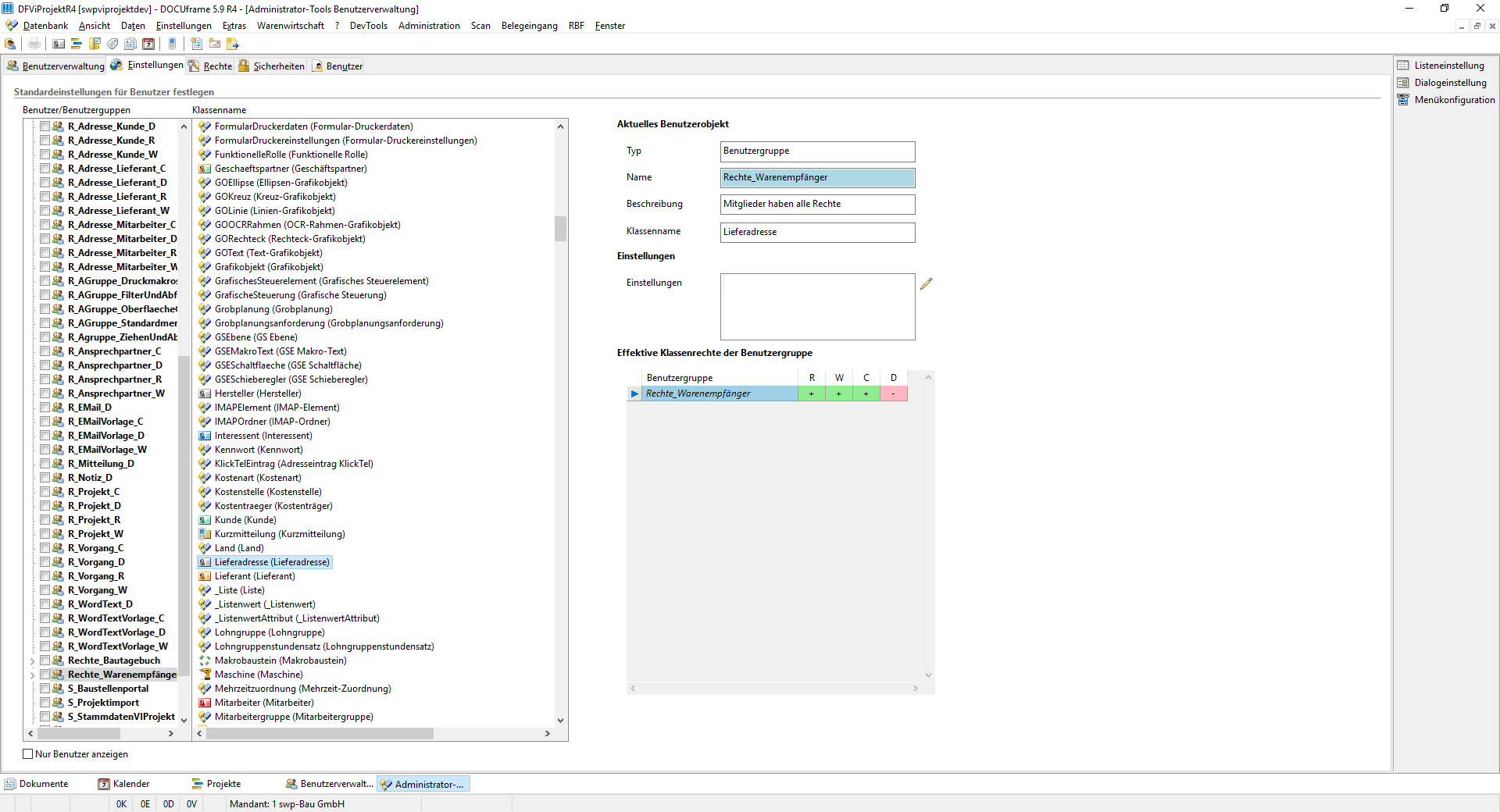Image resolution: width=1500 pixels, height=812 pixels.
Task: Switch to Benutzerverwalt... bottom window tab
Action: (x=330, y=784)
